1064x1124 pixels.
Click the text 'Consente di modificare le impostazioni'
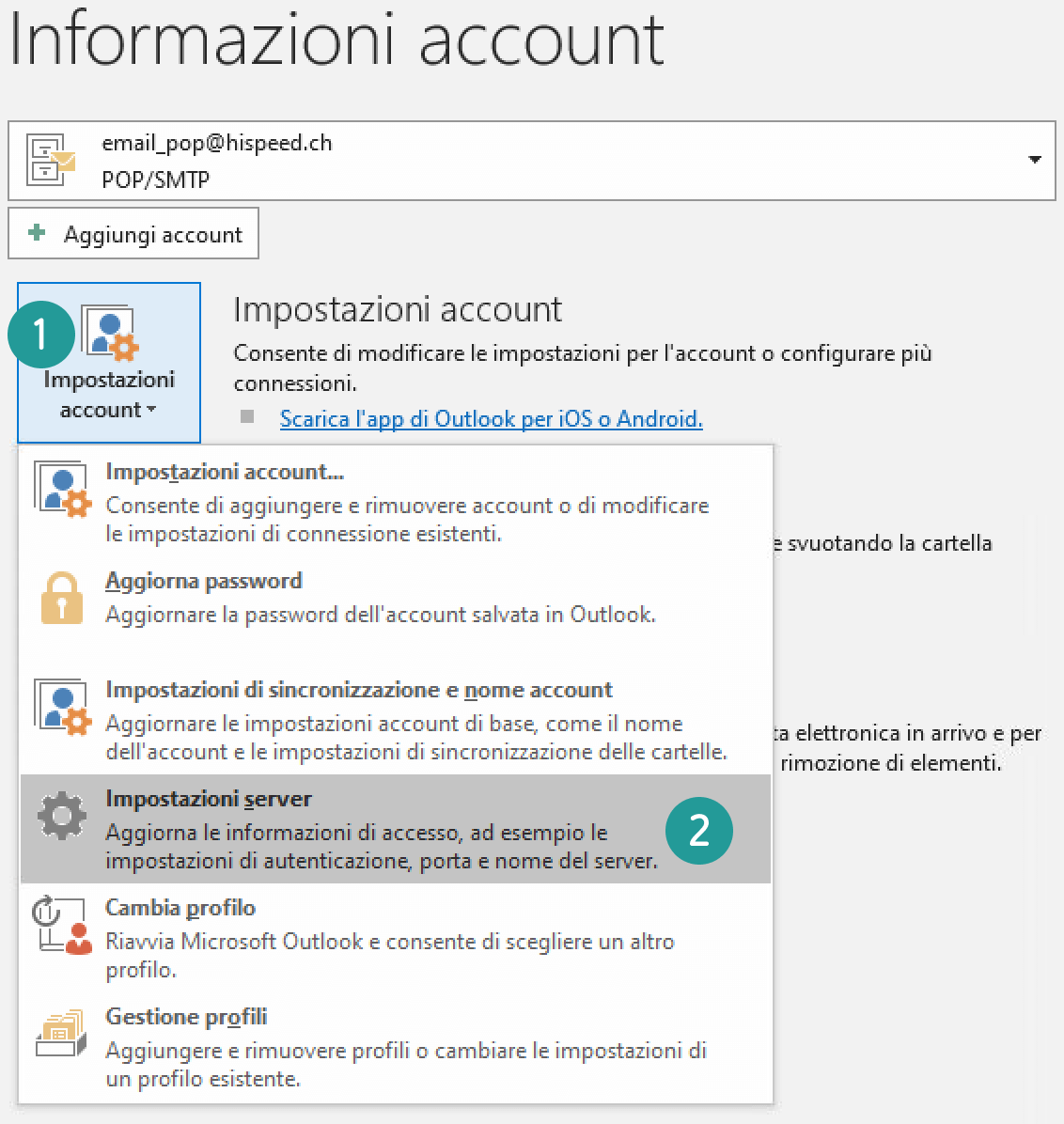click(x=582, y=367)
